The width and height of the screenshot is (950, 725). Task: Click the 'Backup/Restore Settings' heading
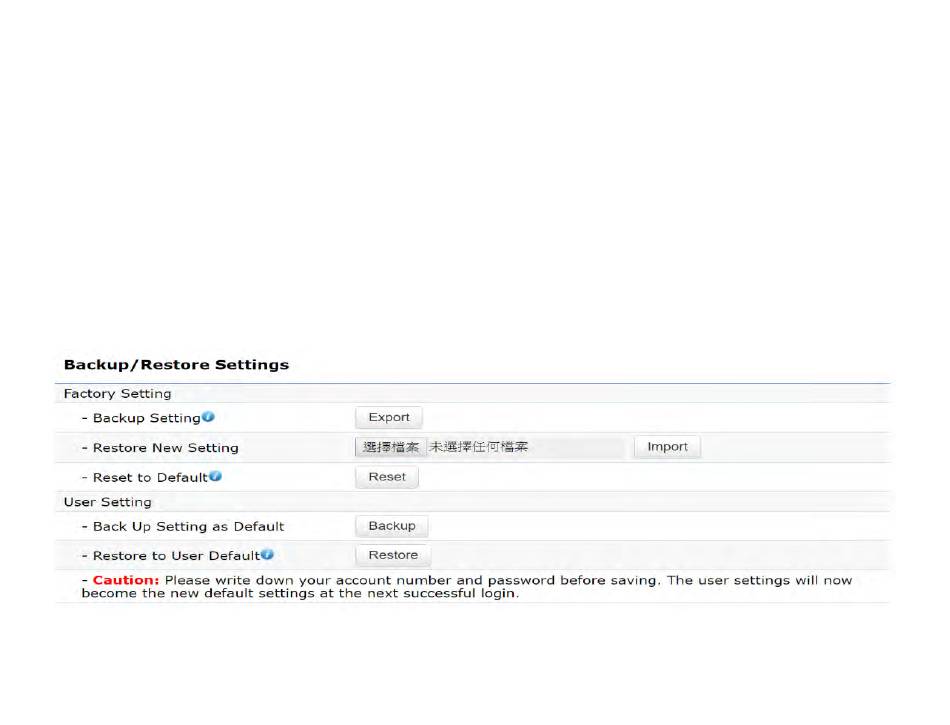coord(176,365)
